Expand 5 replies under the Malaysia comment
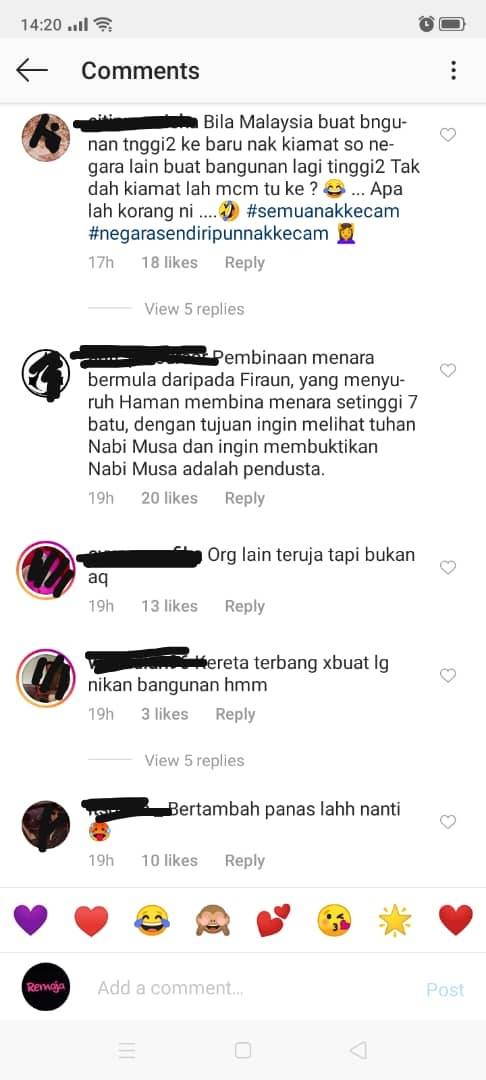Image resolution: width=486 pixels, height=1080 pixels. click(x=194, y=309)
